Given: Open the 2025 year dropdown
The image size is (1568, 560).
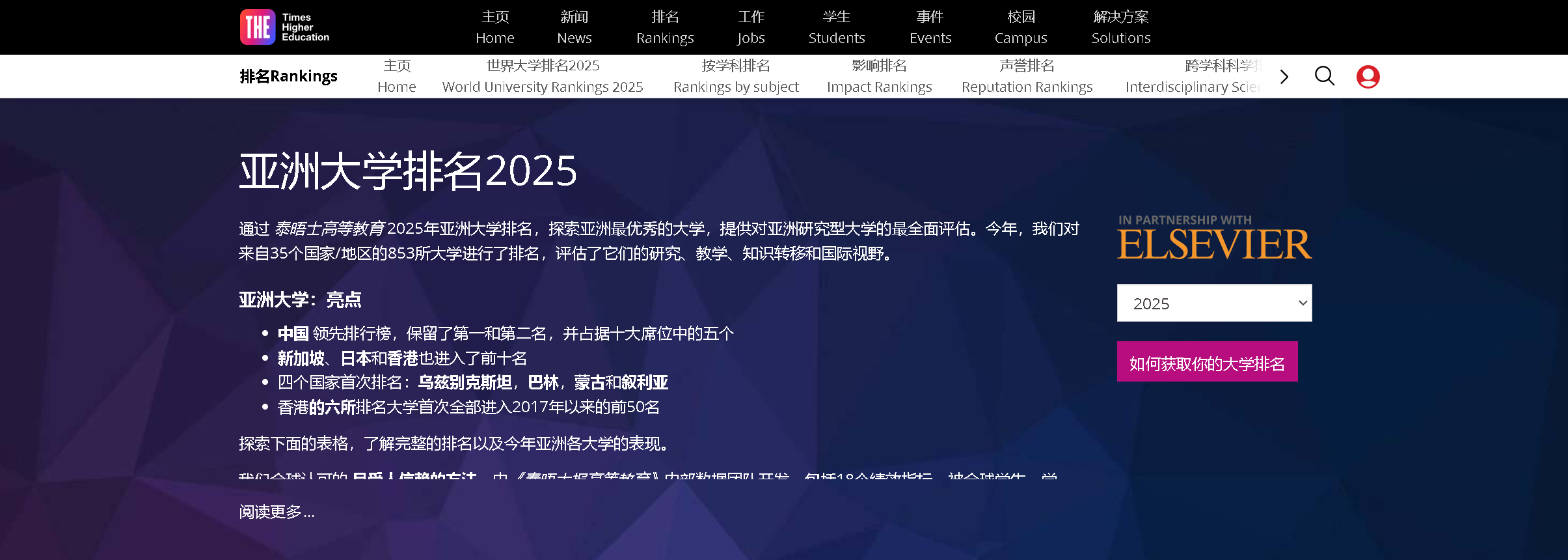Looking at the screenshot, I should click(1214, 303).
